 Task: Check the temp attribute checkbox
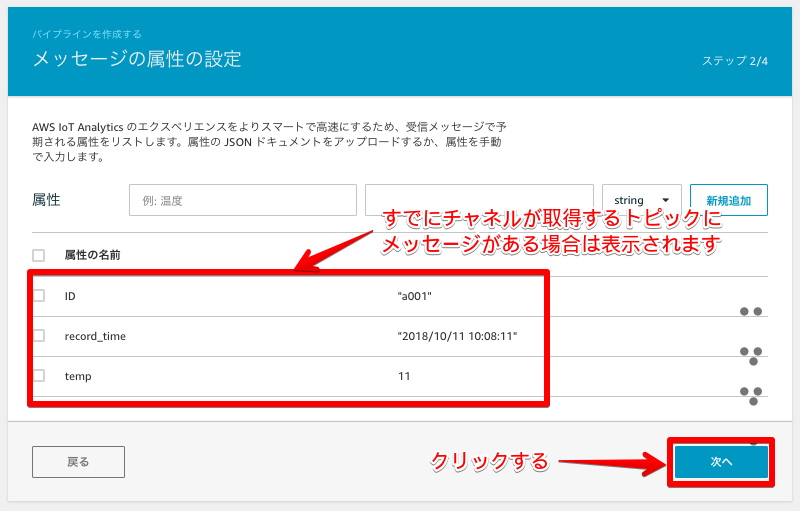click(x=39, y=376)
